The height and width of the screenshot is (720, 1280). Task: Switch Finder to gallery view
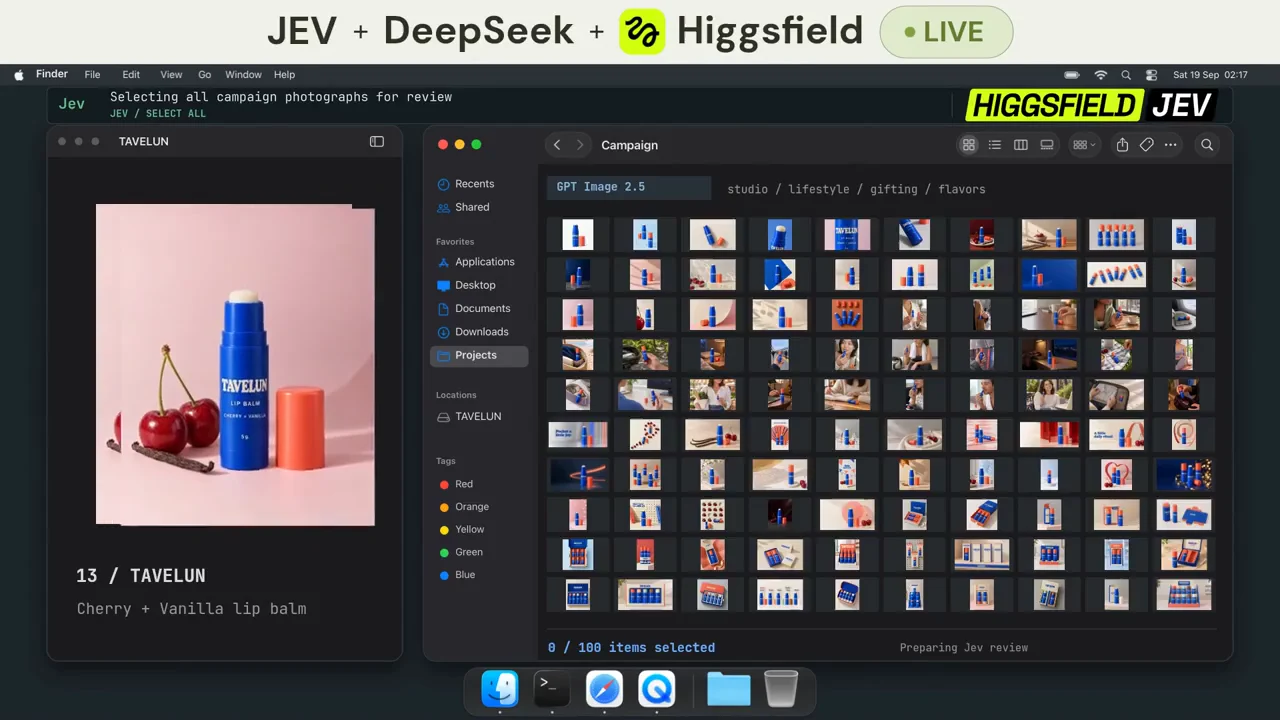tap(1046, 145)
